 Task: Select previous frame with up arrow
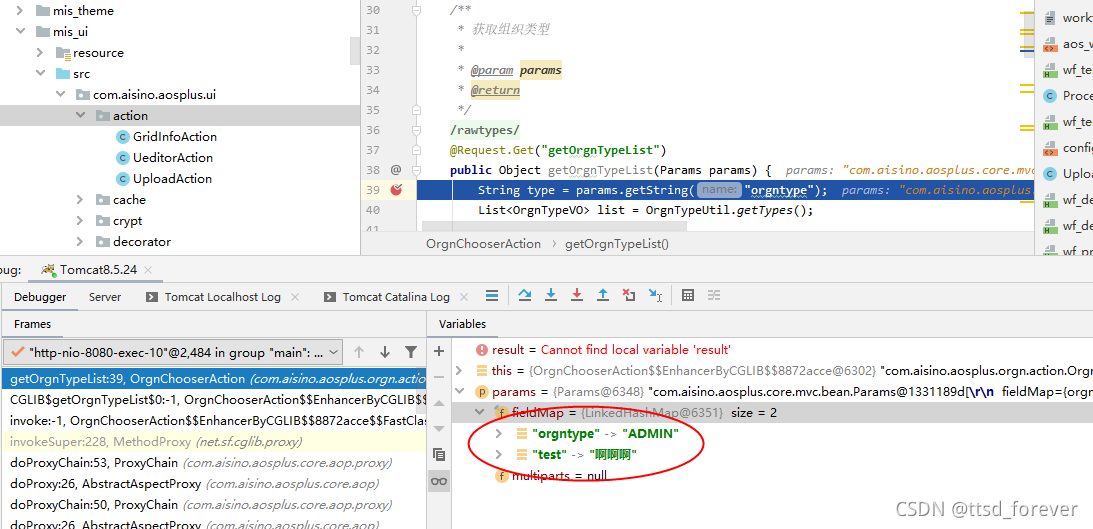click(359, 352)
